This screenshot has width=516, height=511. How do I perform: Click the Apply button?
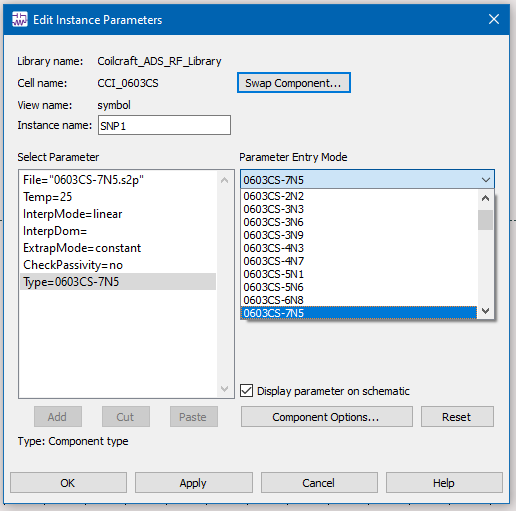click(x=194, y=483)
